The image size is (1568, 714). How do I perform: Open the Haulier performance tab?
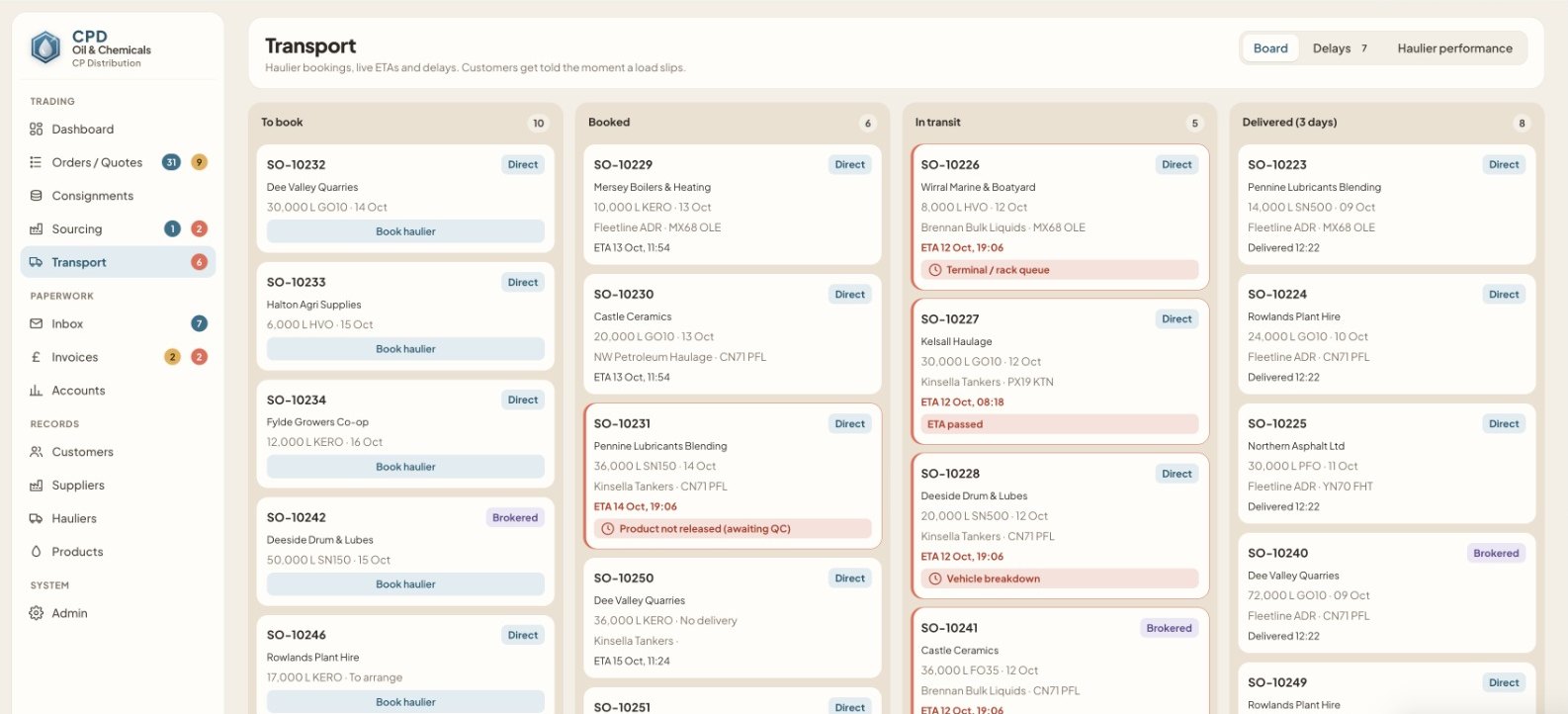coord(1454,48)
